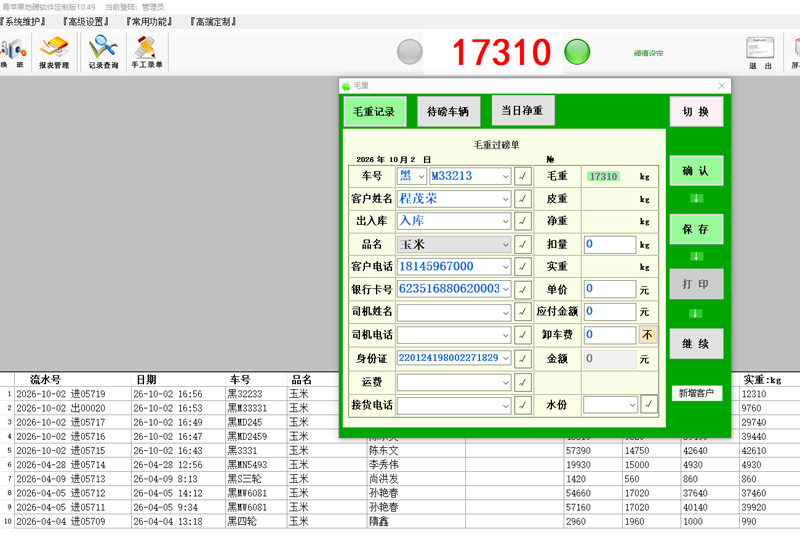Toggle the check box next to 车号 field
The height and width of the screenshot is (558, 800).
(x=522, y=176)
